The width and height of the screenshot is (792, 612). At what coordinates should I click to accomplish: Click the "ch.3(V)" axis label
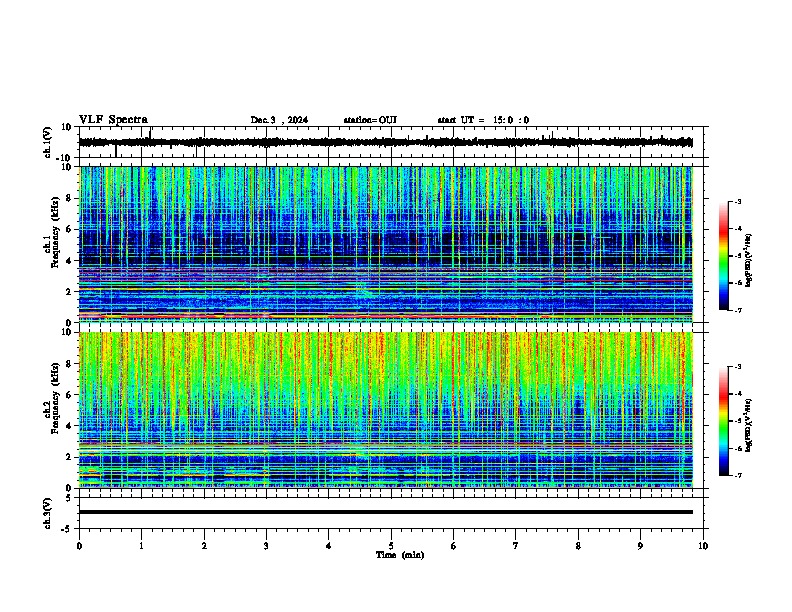point(48,513)
